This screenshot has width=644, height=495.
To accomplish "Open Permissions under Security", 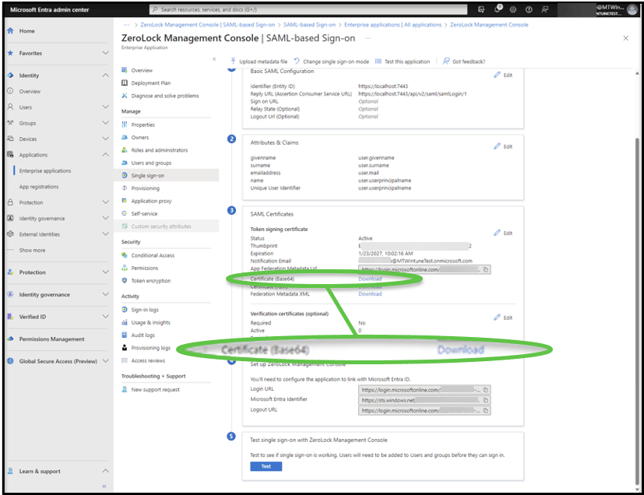I will point(145,268).
